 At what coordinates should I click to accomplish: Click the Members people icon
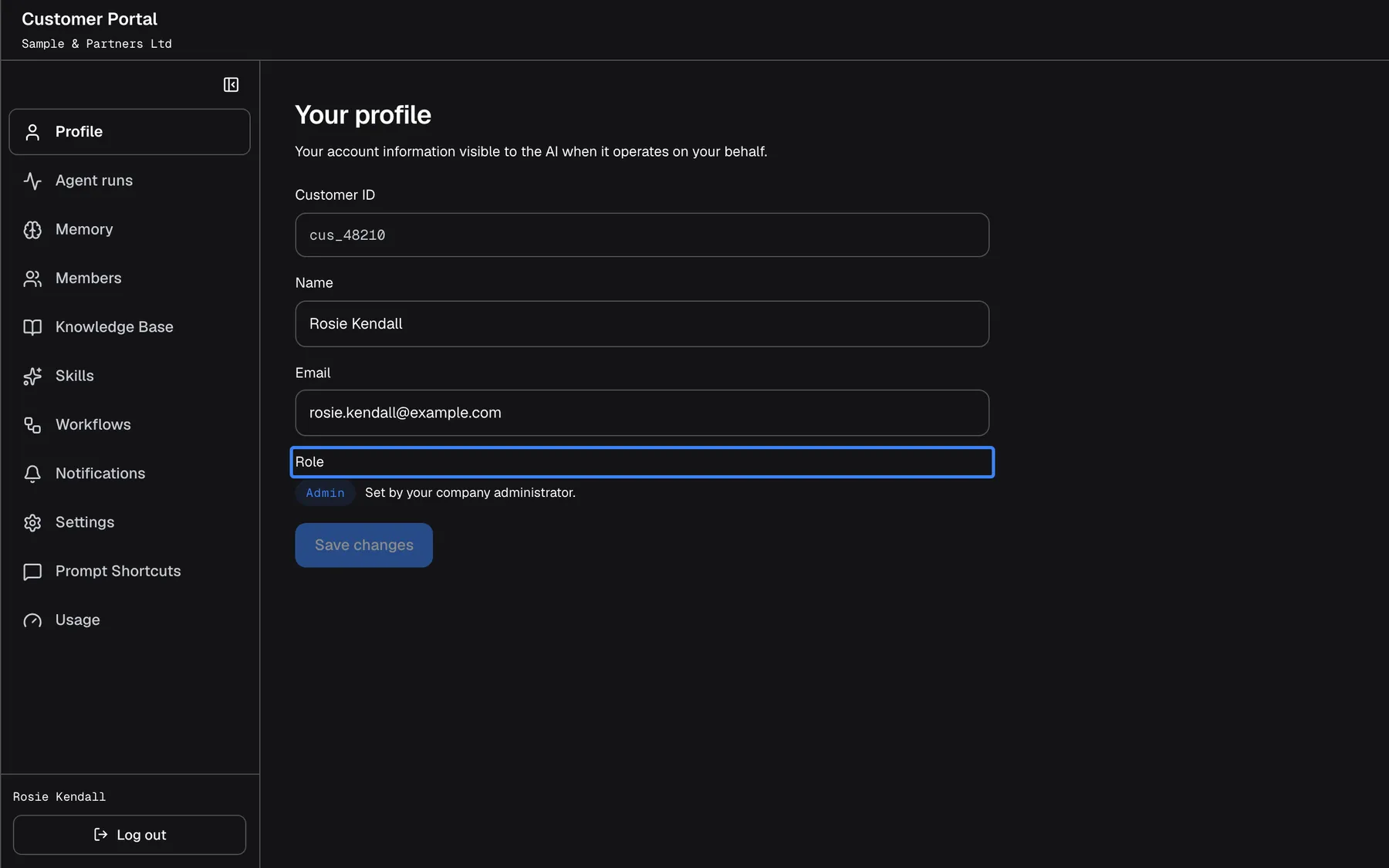[x=32, y=279]
